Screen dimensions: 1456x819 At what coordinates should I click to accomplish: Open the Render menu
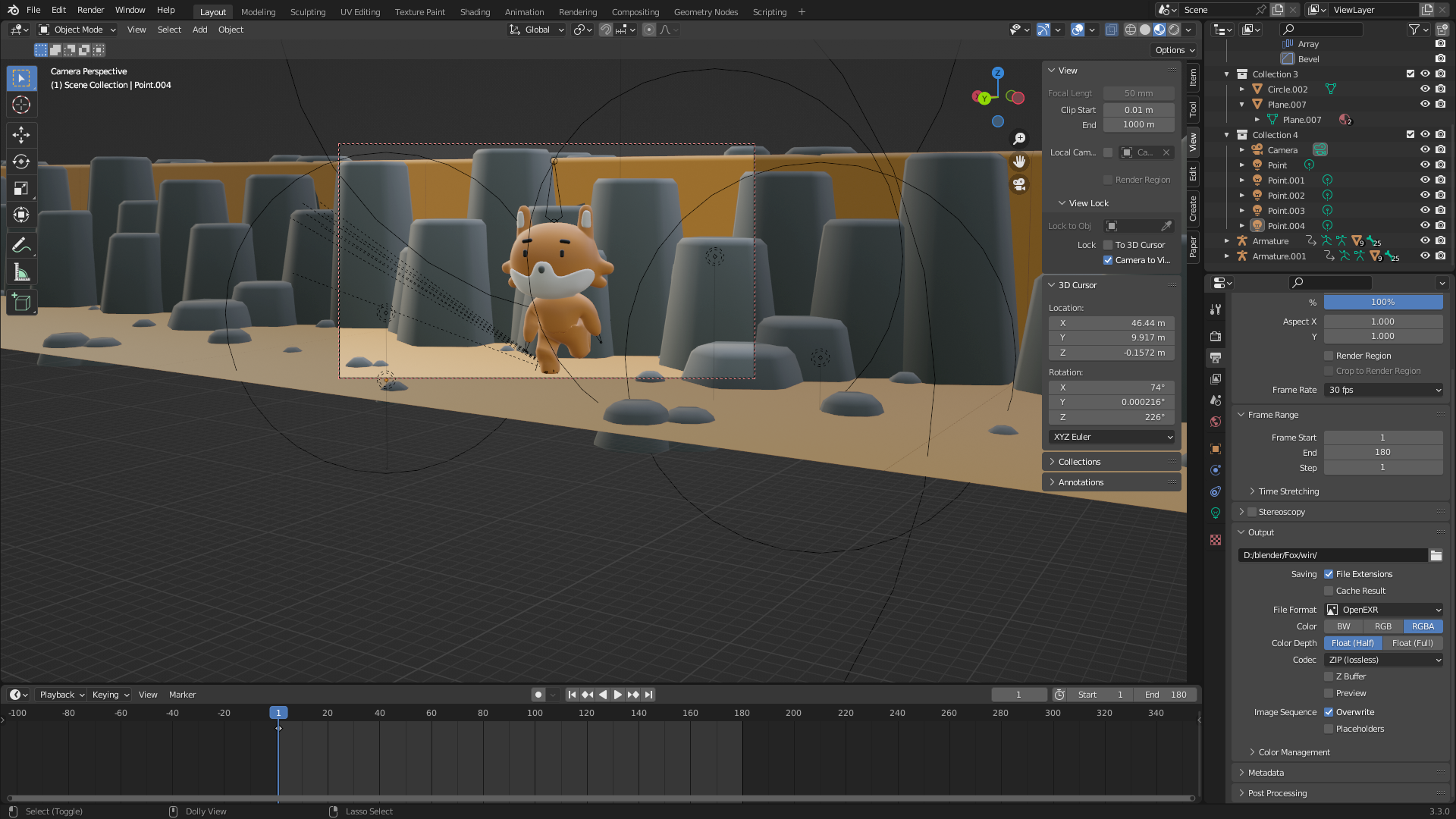point(90,10)
